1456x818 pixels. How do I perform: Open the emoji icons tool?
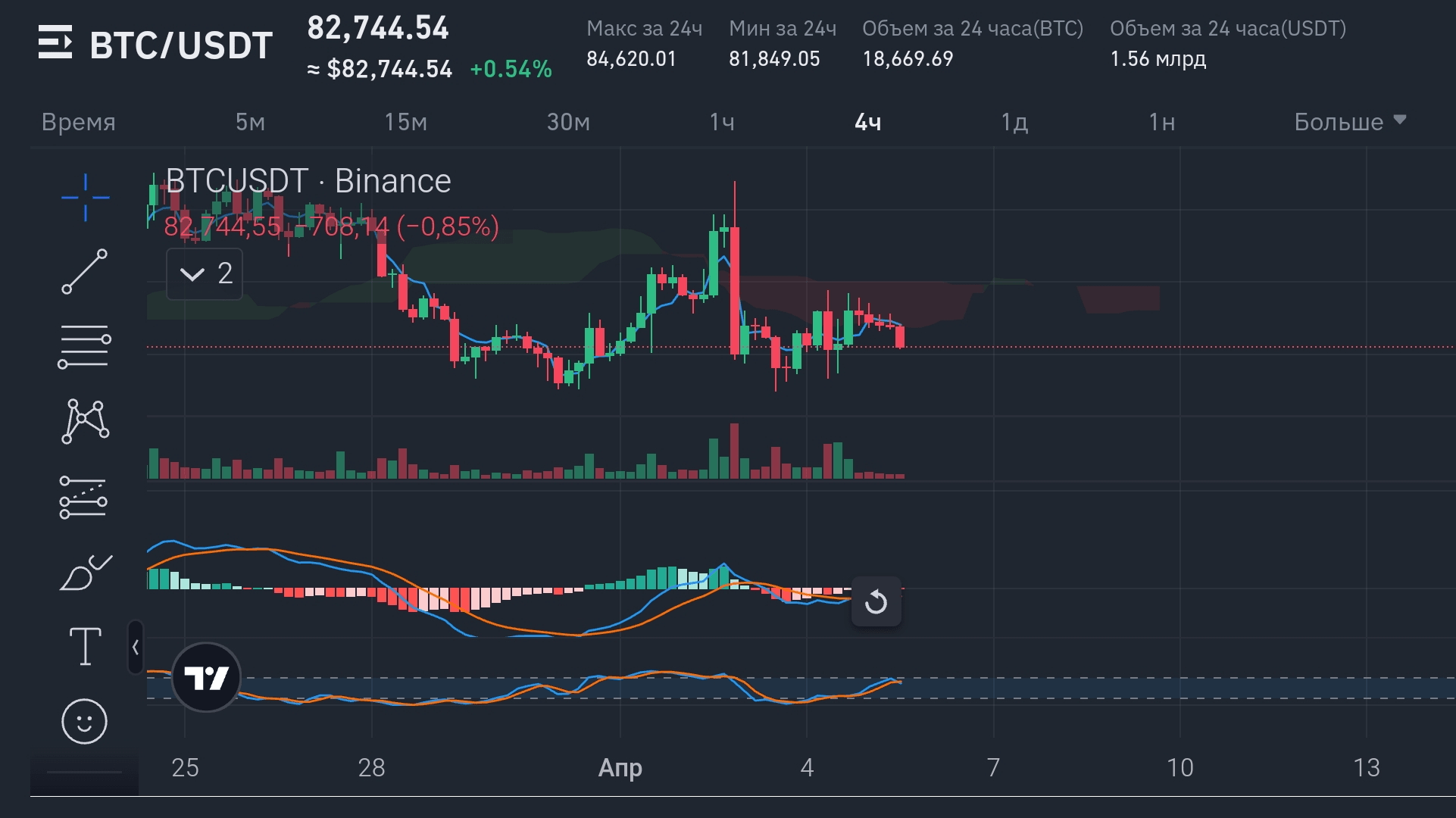tap(84, 721)
